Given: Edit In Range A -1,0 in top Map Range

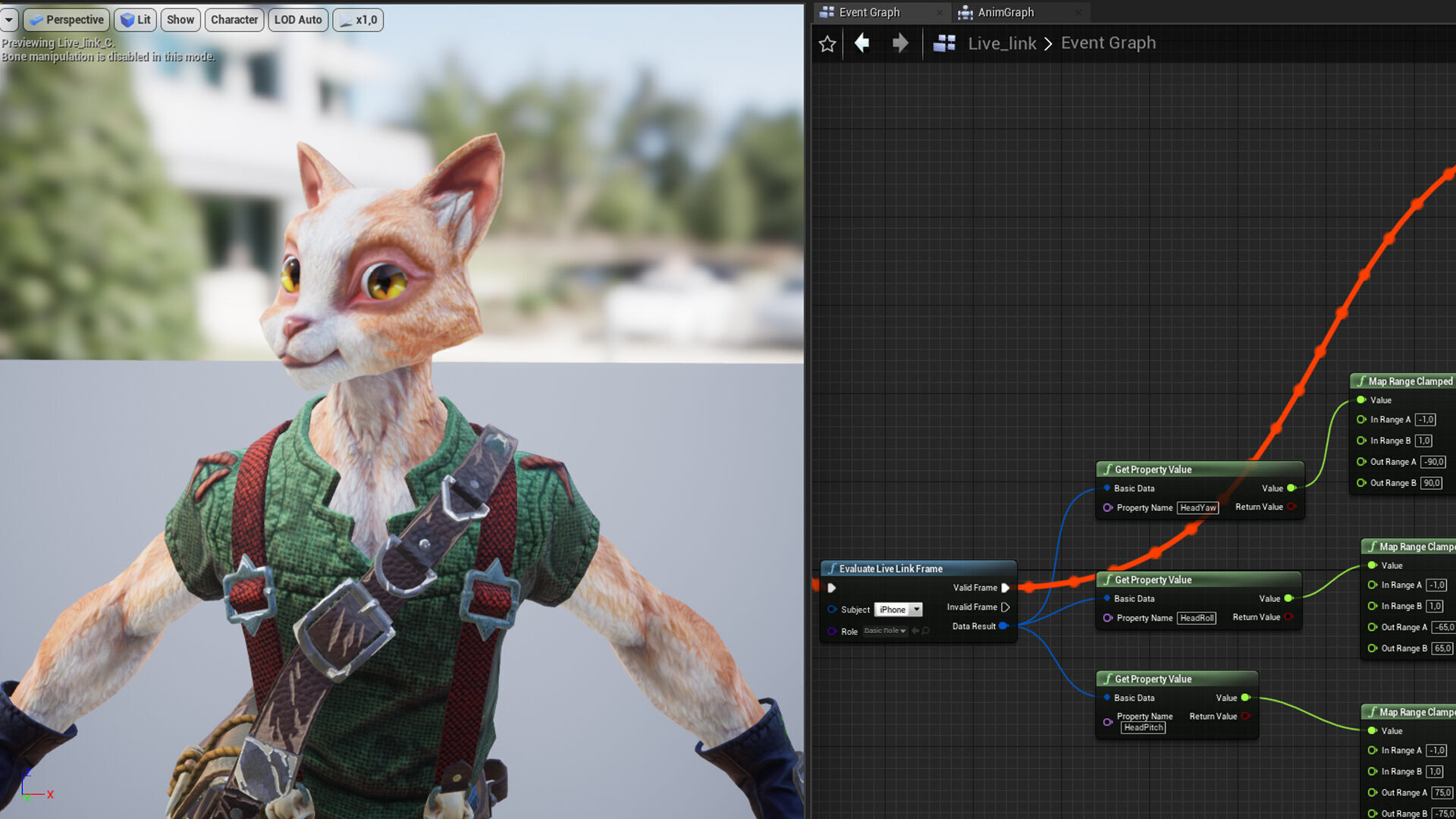Looking at the screenshot, I should click(1425, 420).
